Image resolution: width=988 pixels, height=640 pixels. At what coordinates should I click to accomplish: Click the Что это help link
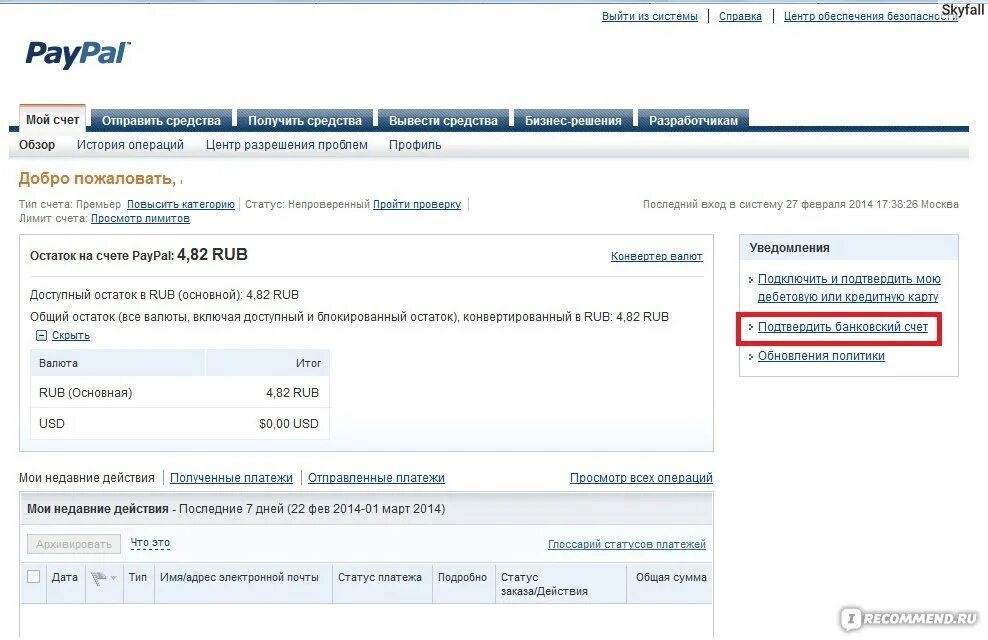point(150,543)
